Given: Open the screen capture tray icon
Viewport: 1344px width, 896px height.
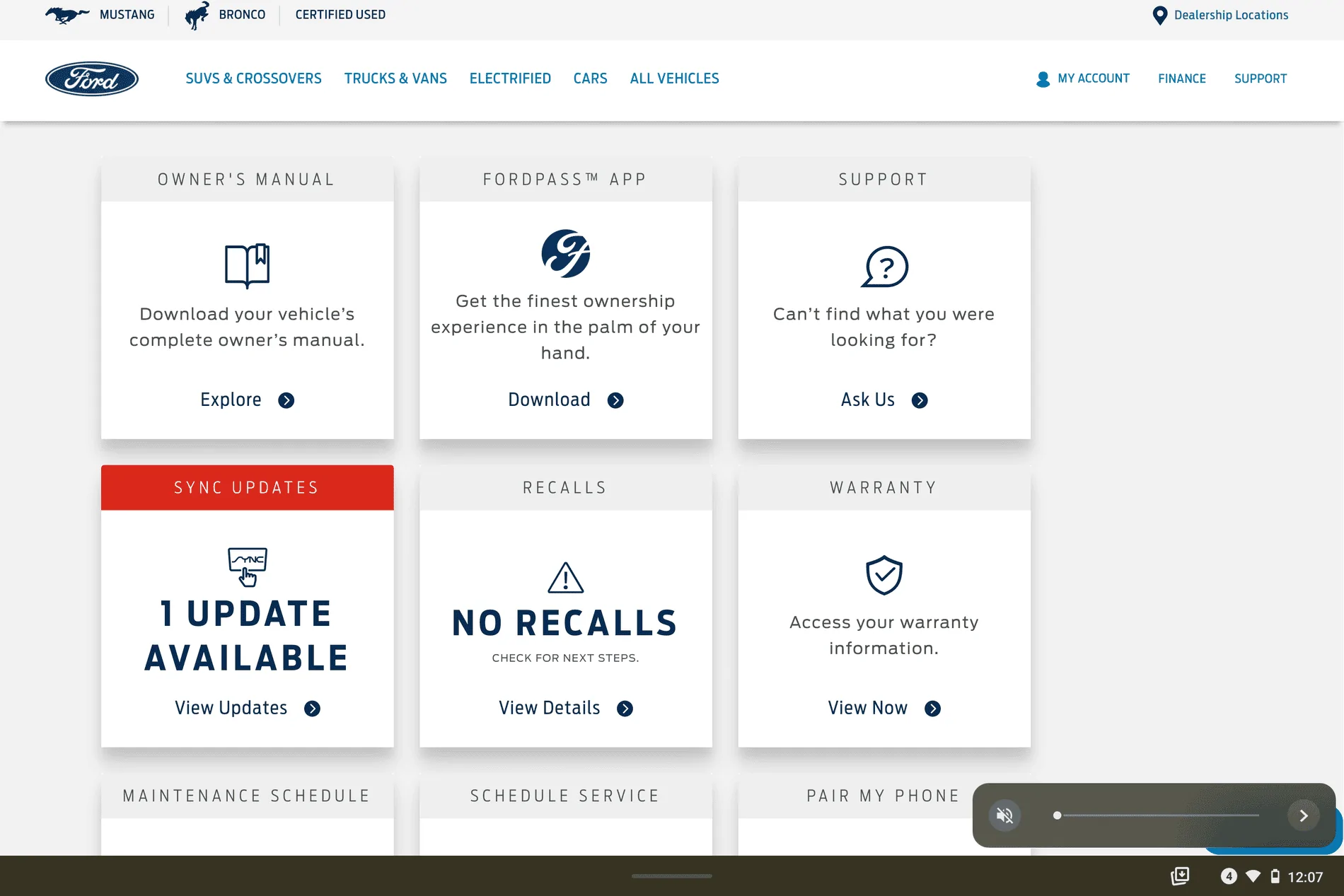Looking at the screenshot, I should pos(1180,876).
